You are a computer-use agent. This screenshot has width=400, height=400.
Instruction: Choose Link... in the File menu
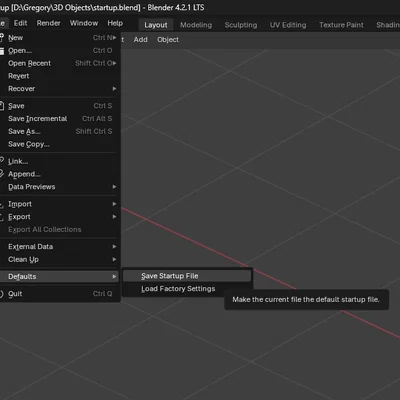pyautogui.click(x=59, y=161)
